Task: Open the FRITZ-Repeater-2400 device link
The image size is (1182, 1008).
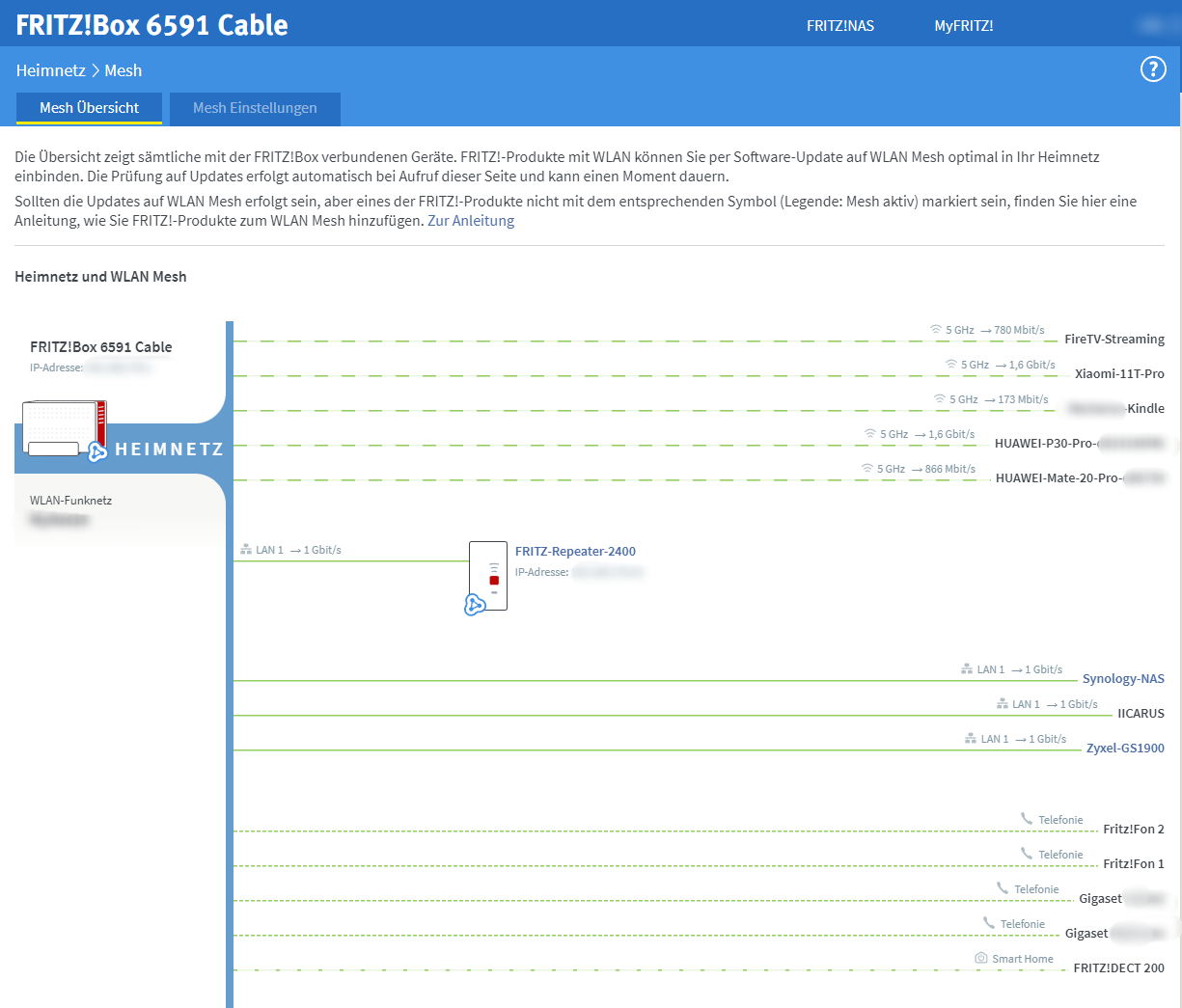Action: pyautogui.click(x=575, y=552)
